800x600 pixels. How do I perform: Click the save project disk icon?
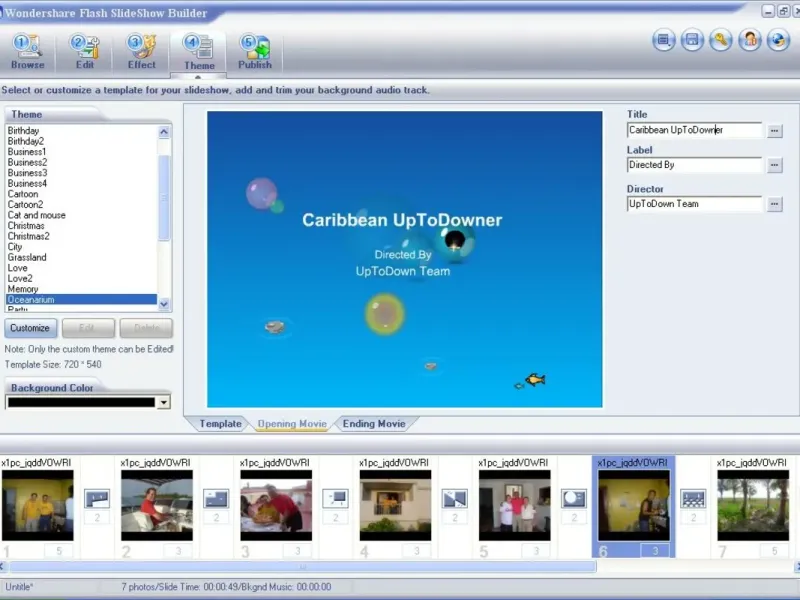click(x=692, y=40)
